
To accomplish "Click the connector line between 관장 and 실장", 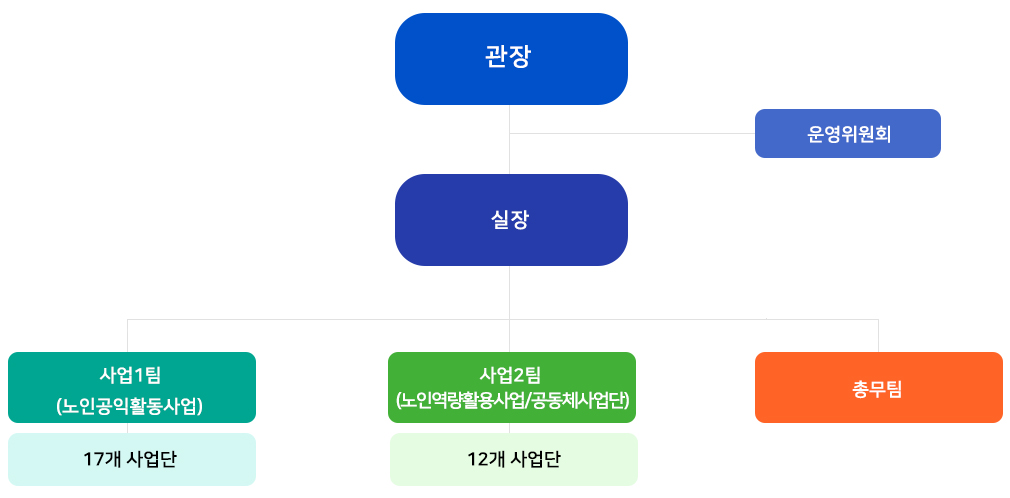I will click(x=510, y=139).
